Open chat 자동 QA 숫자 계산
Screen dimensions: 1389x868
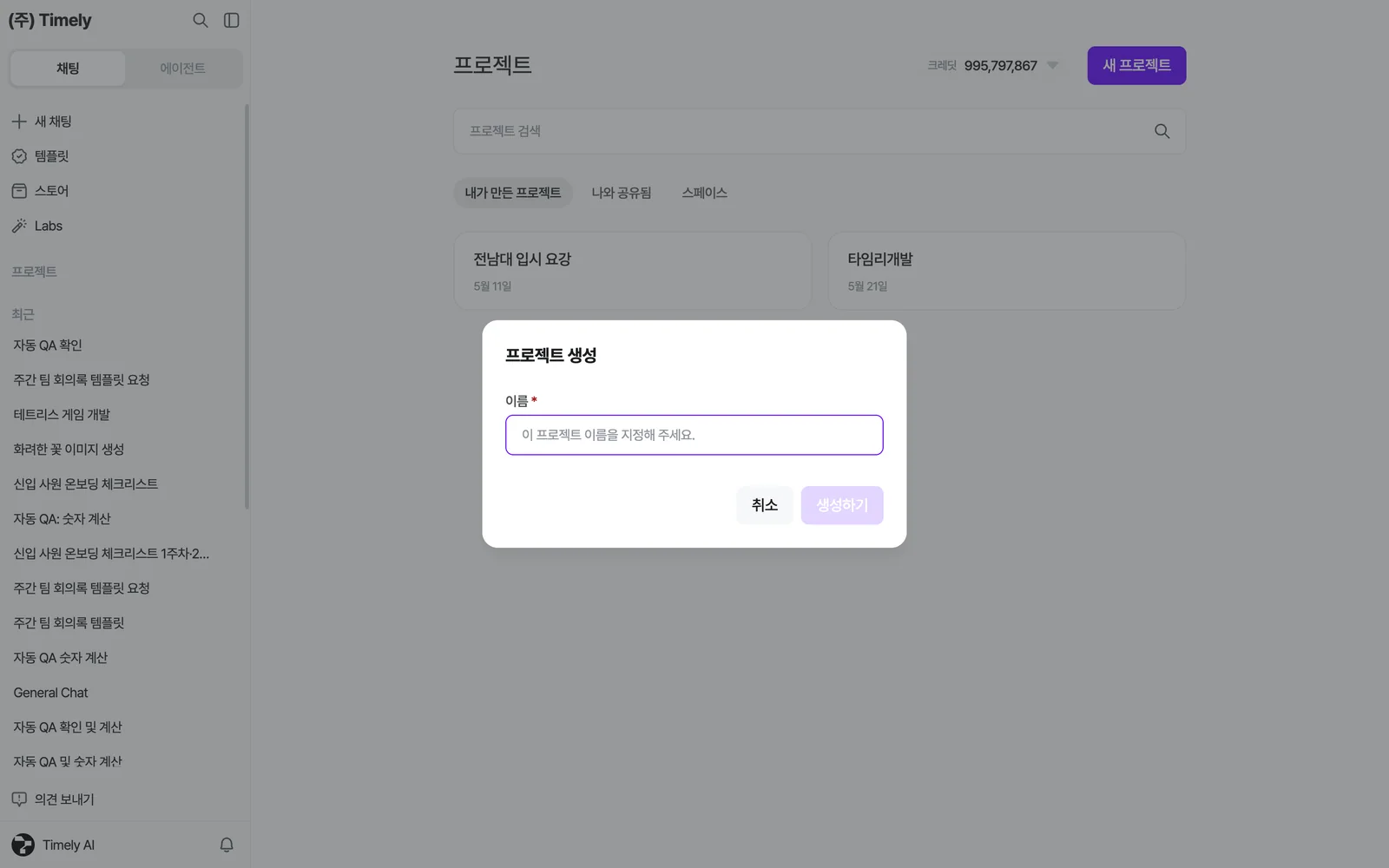(61, 658)
